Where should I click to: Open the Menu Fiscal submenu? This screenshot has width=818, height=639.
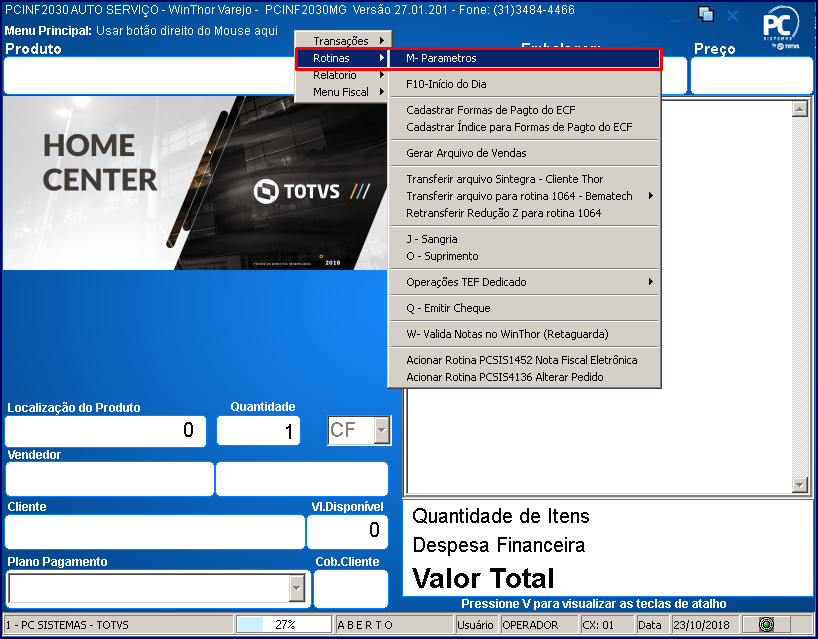(x=342, y=92)
